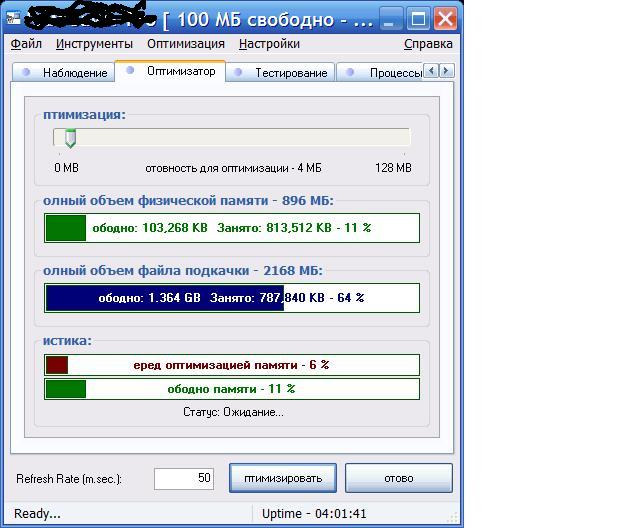Open the Процессы tab

point(387,72)
